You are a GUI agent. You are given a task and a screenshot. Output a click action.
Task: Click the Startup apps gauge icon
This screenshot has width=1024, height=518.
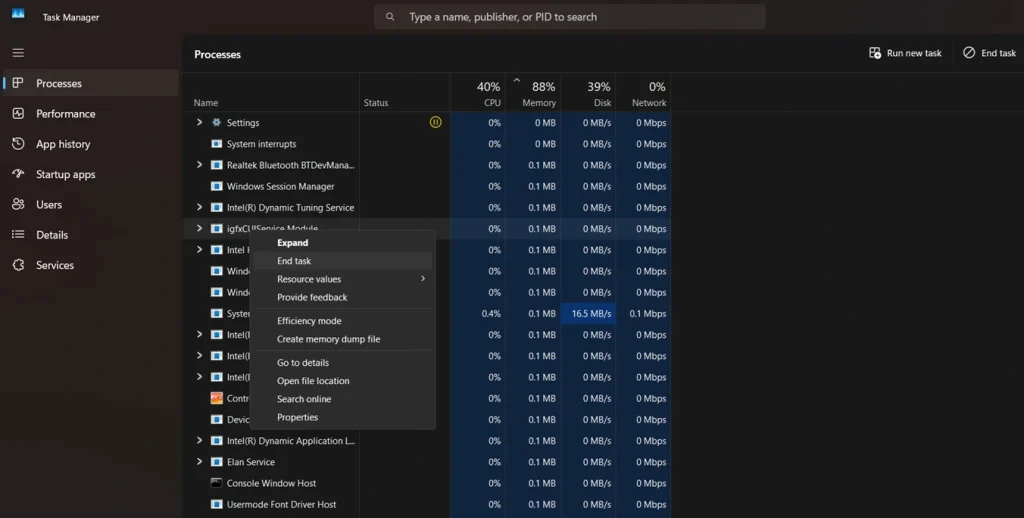(18, 174)
